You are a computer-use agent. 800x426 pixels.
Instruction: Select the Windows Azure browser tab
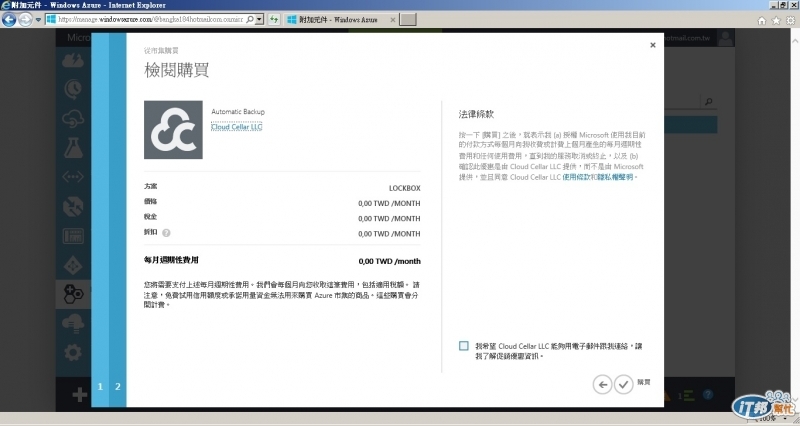pyautogui.click(x=337, y=19)
